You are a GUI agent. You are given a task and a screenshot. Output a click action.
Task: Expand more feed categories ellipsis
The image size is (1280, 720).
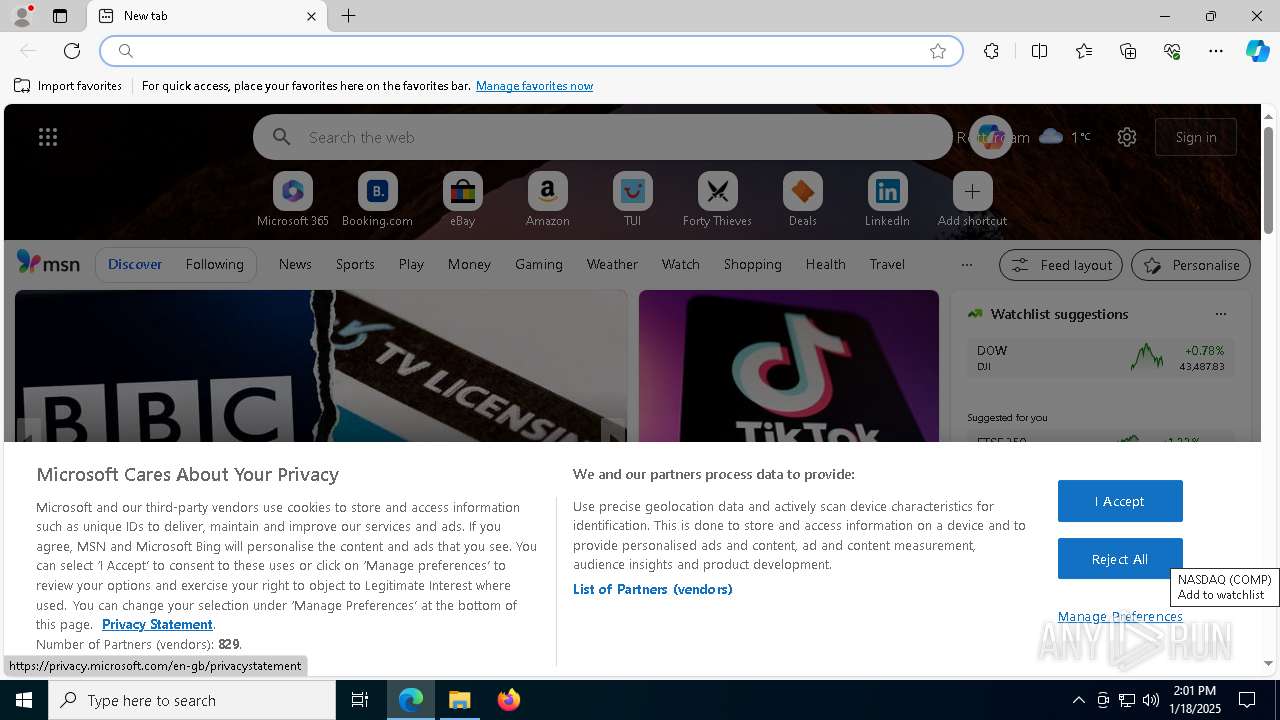click(x=966, y=265)
